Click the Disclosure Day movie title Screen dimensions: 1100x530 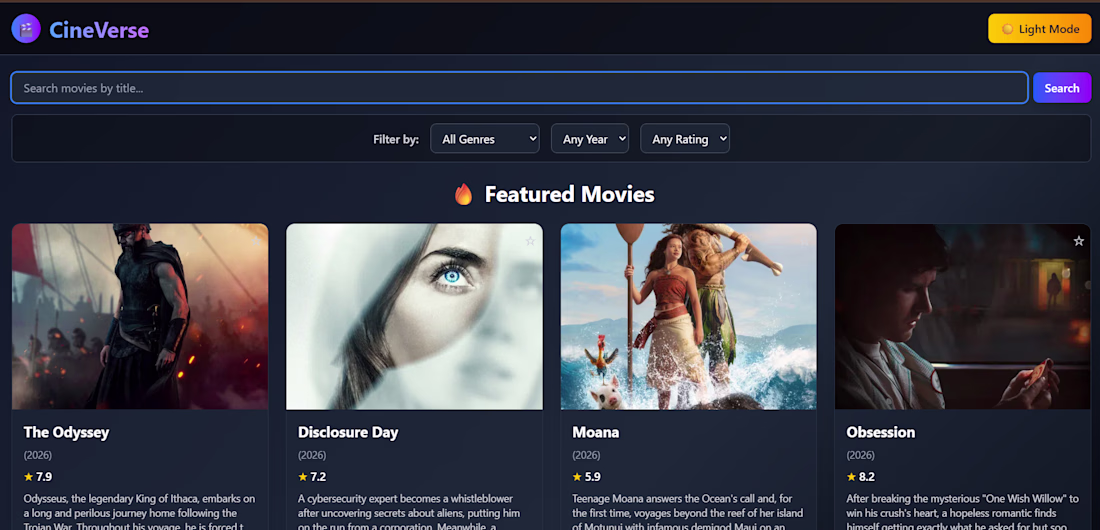click(348, 432)
